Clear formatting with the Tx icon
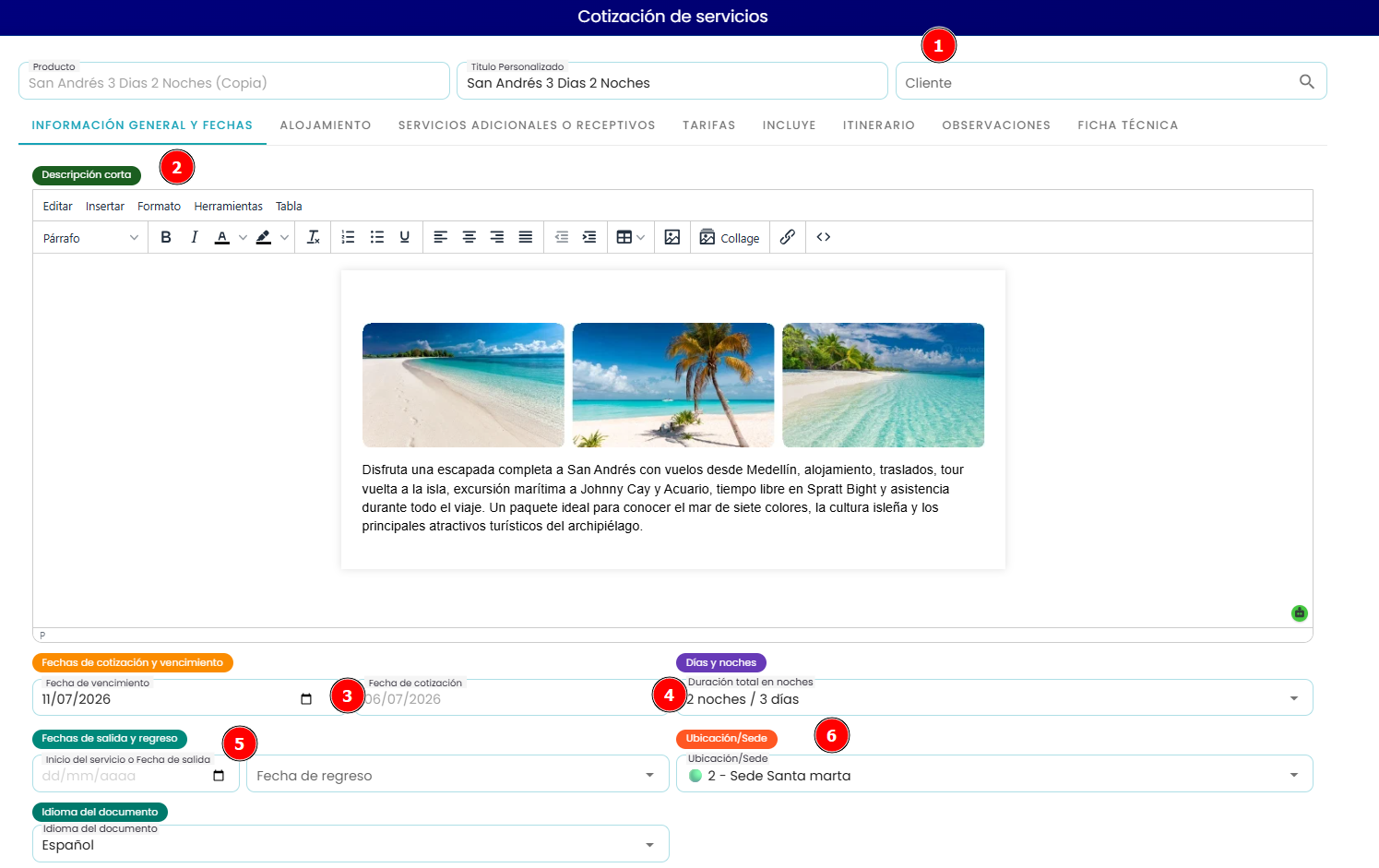1379x868 pixels. (x=314, y=237)
